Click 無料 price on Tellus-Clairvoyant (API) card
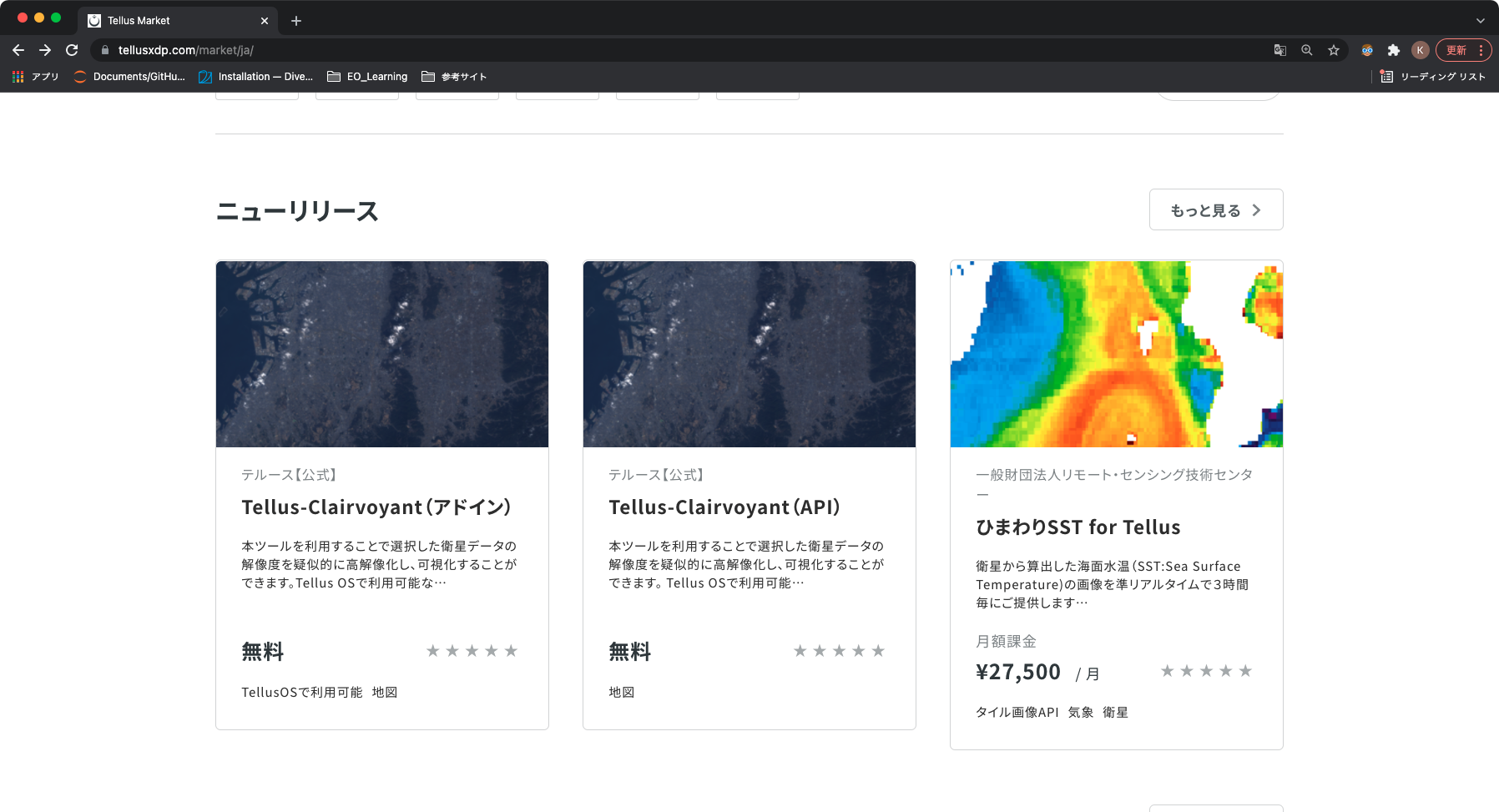The image size is (1499, 812). [630, 652]
